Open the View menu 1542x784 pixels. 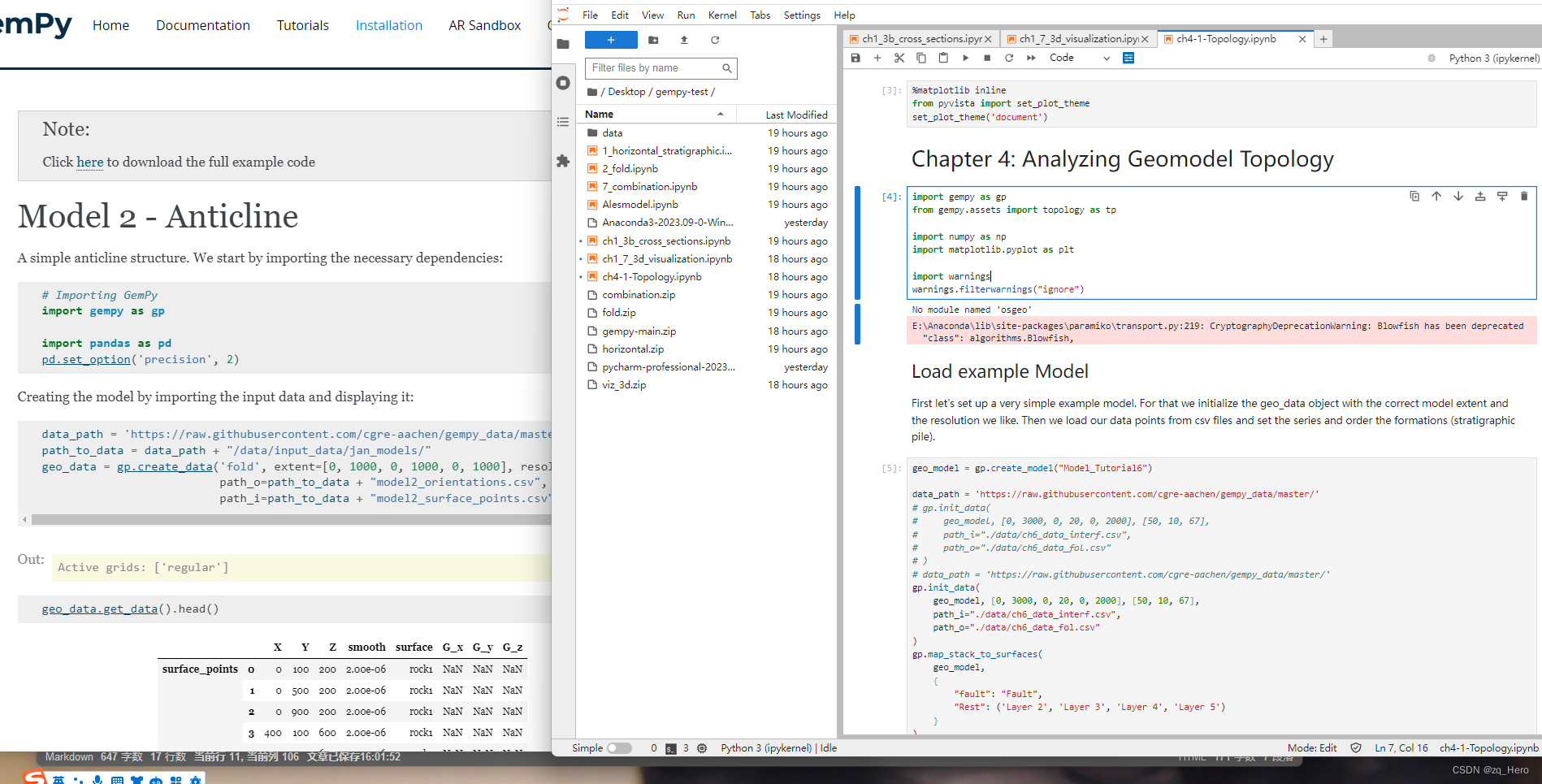[652, 15]
